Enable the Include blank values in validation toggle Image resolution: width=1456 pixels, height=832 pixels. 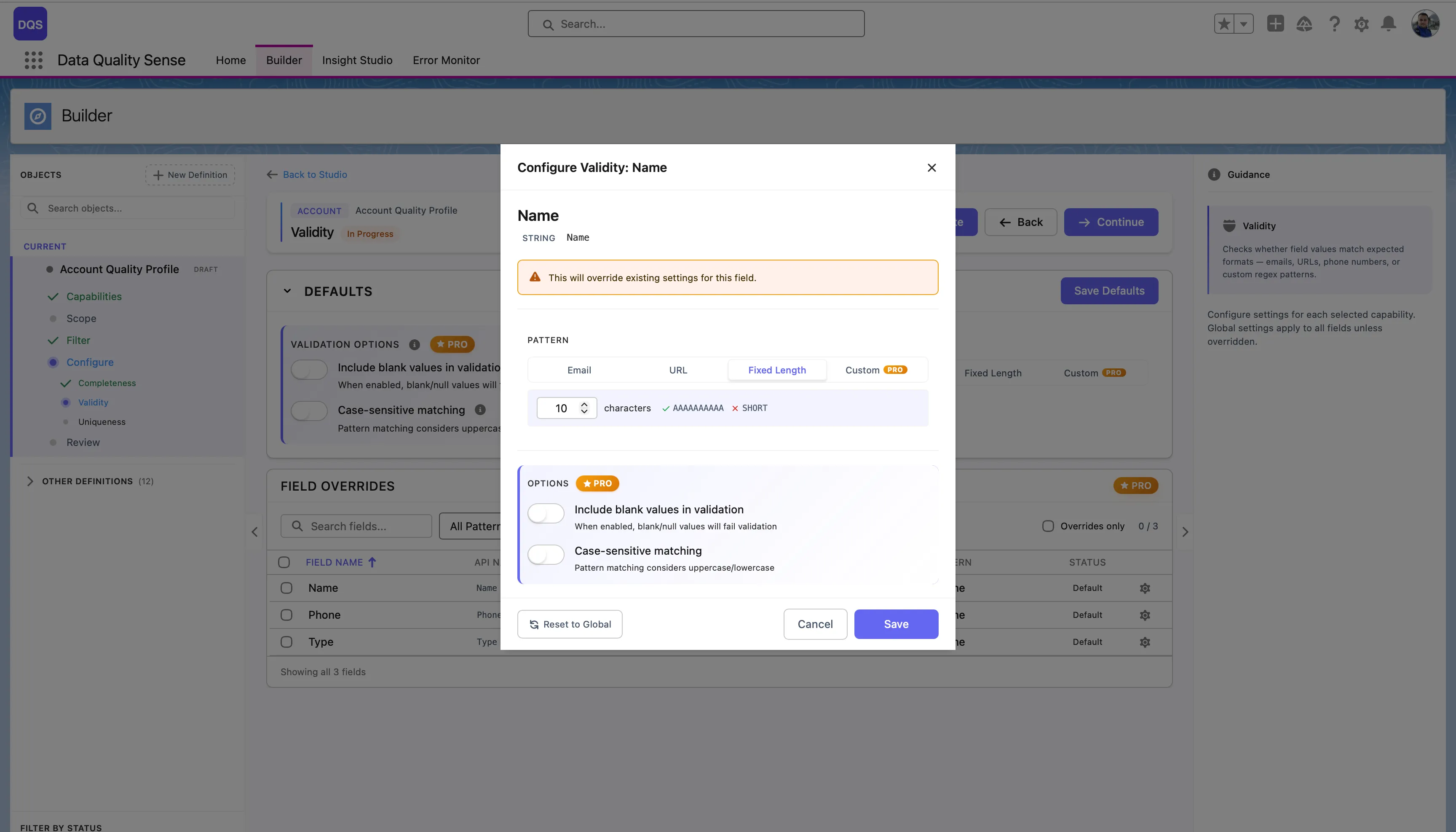546,513
